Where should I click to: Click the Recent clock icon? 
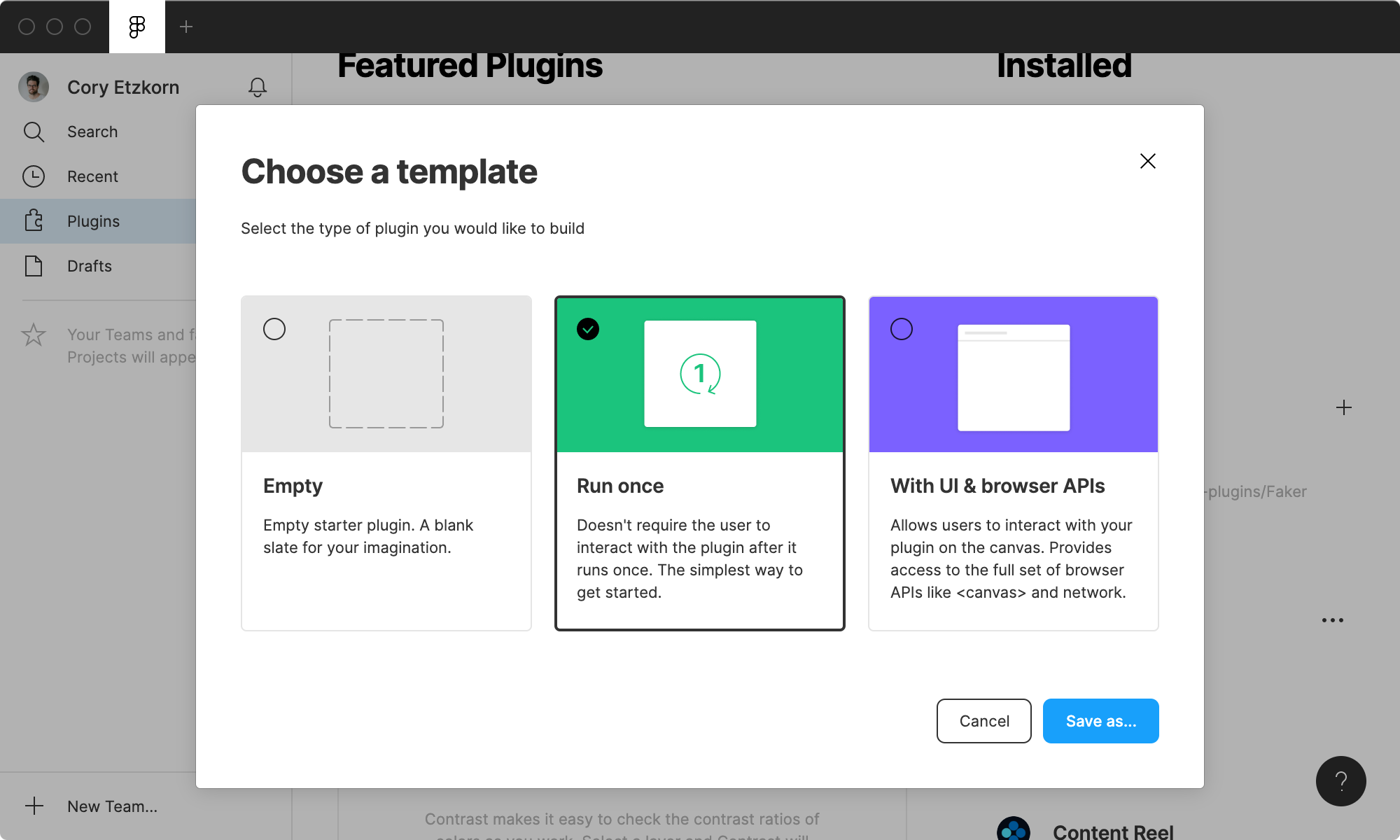34,176
